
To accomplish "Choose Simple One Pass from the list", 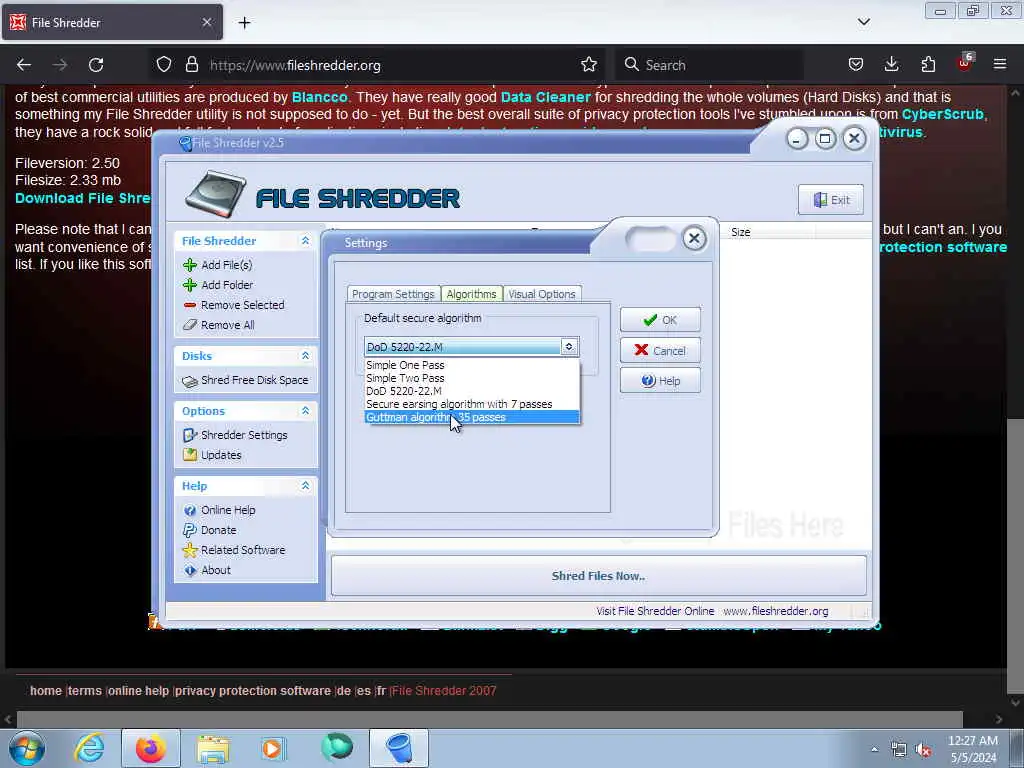I will (x=472, y=365).
